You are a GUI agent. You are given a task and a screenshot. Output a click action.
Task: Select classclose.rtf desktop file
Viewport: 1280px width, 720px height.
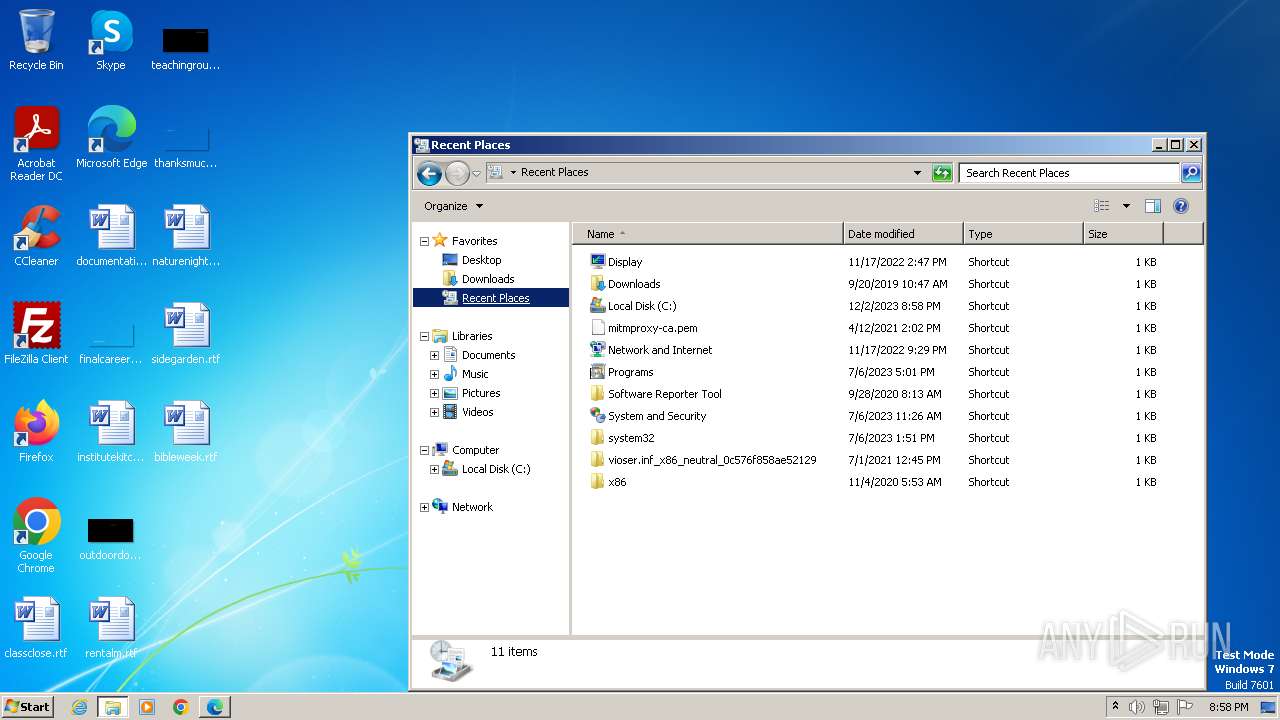point(36,628)
